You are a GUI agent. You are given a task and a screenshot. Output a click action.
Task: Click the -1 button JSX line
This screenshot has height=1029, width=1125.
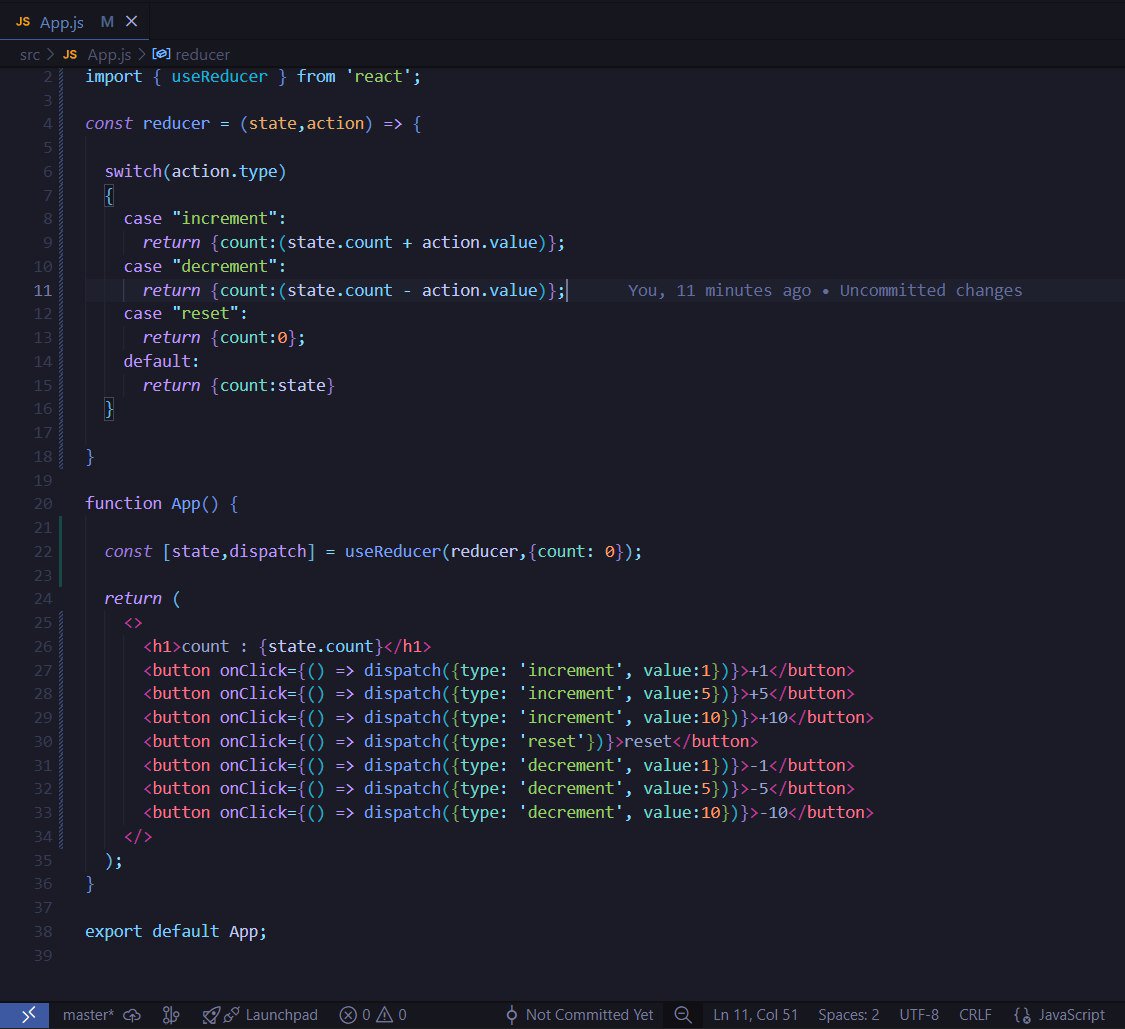[x=499, y=766]
